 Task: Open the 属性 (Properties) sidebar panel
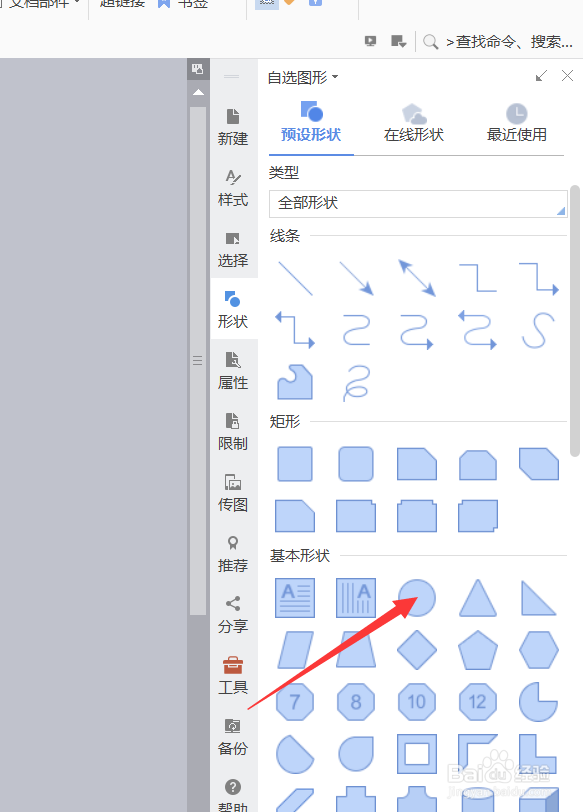pyautogui.click(x=233, y=371)
